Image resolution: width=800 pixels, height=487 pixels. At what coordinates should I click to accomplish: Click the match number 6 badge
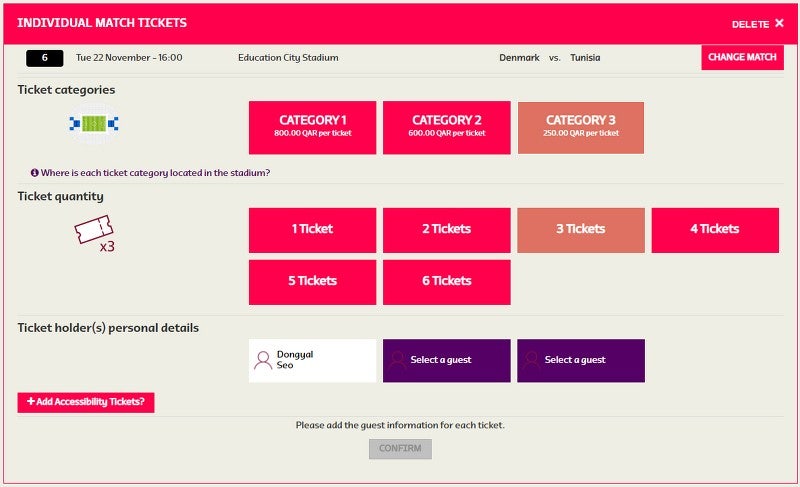tap(45, 58)
